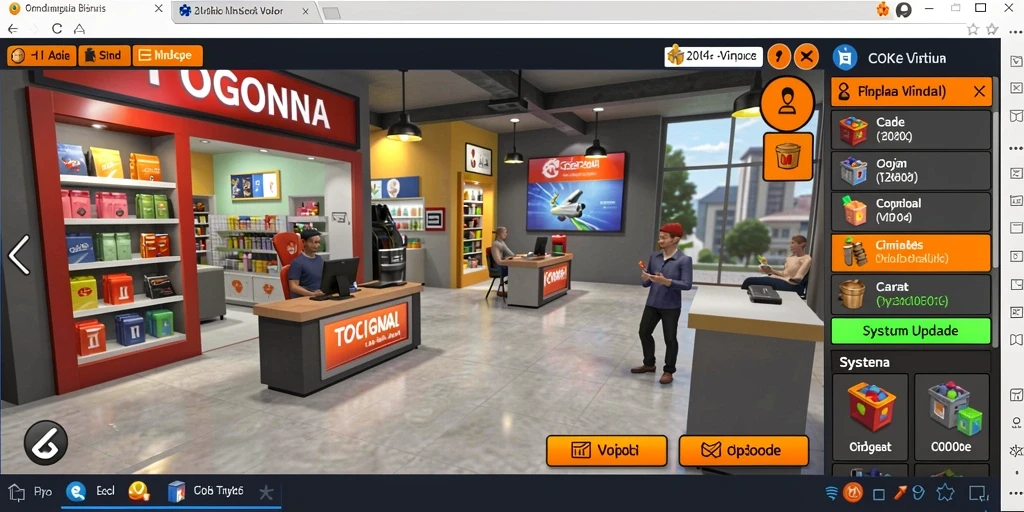Click the orange bucket icon below avatar

tap(788, 157)
